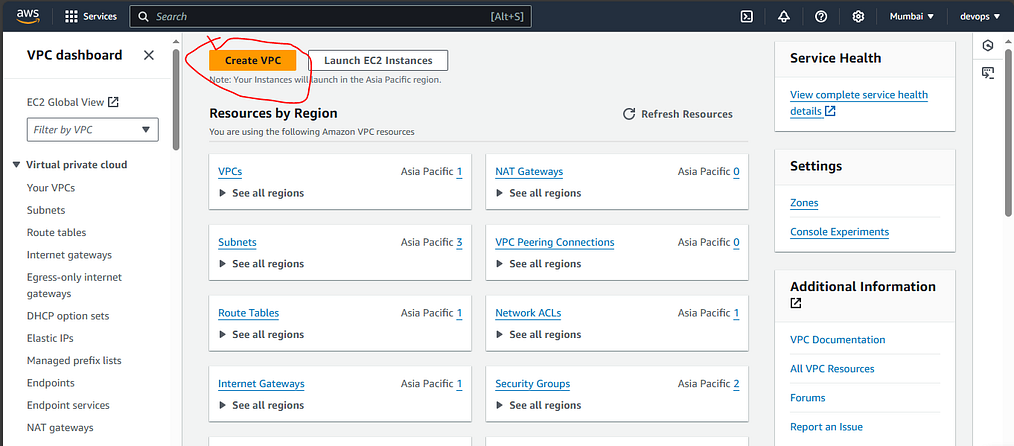Click the VPC Peering Connections link
Image resolution: width=1014 pixels, height=446 pixels.
[x=555, y=242]
